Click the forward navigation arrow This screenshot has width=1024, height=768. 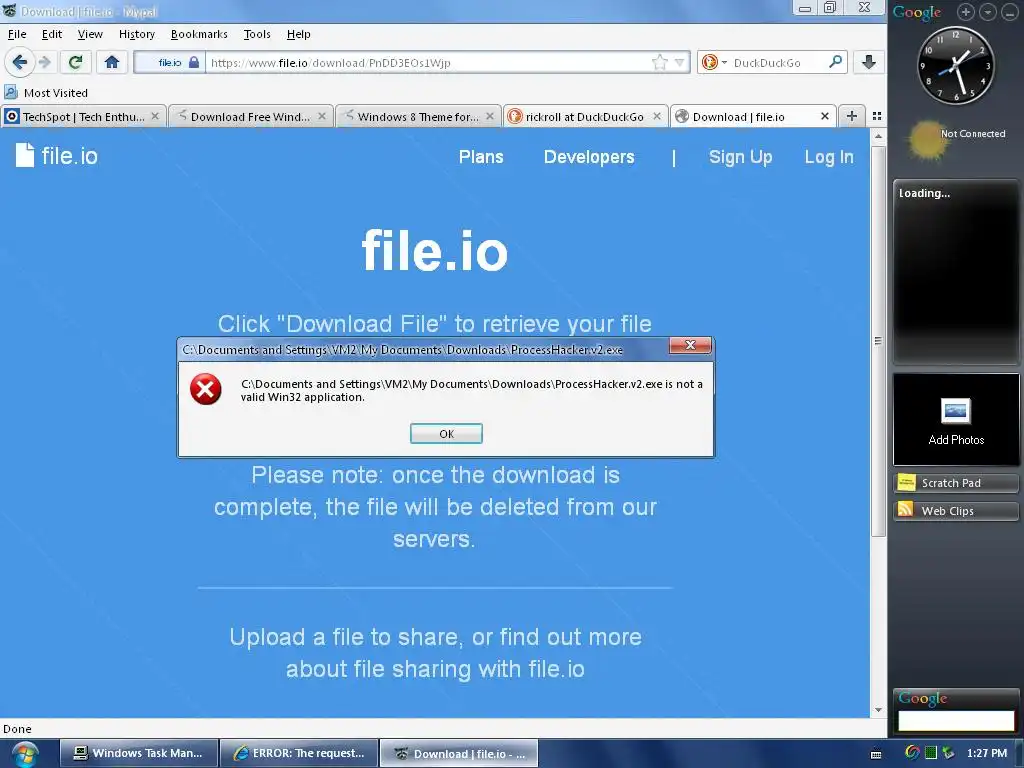tap(45, 63)
